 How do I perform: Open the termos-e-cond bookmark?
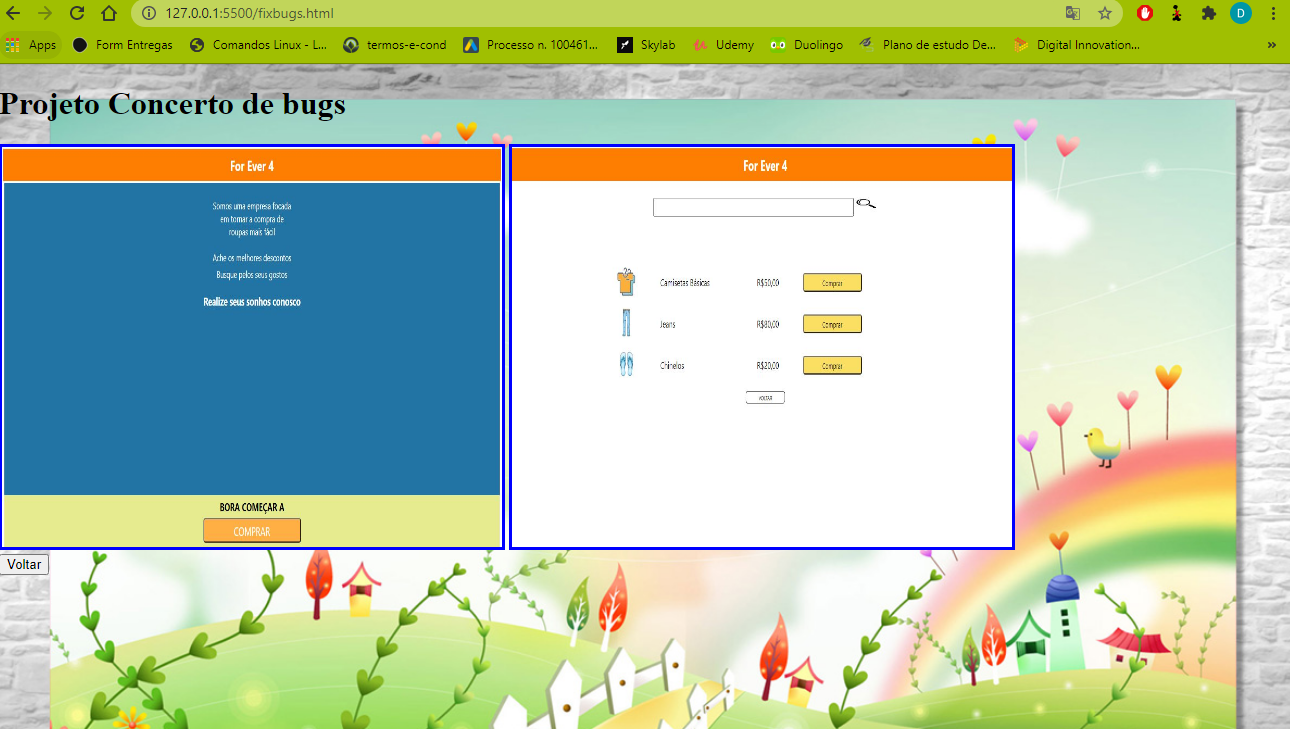[395, 45]
